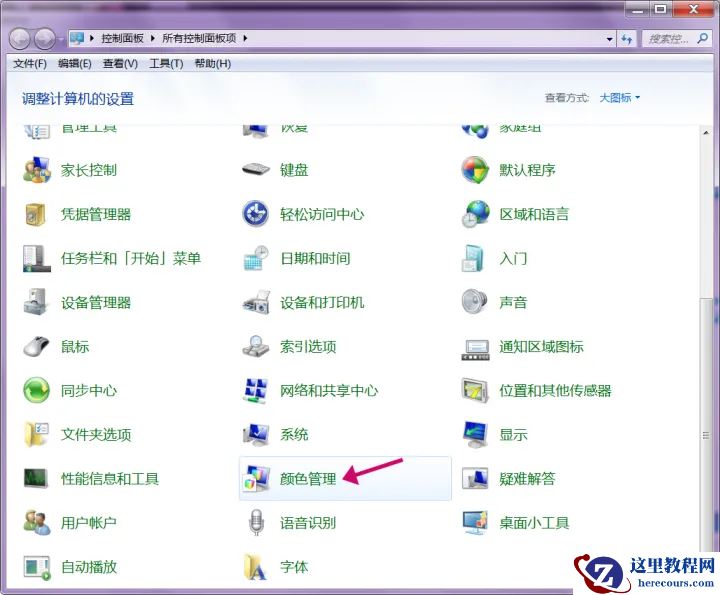Click the 日期和时间 calendar icon

coord(256,258)
